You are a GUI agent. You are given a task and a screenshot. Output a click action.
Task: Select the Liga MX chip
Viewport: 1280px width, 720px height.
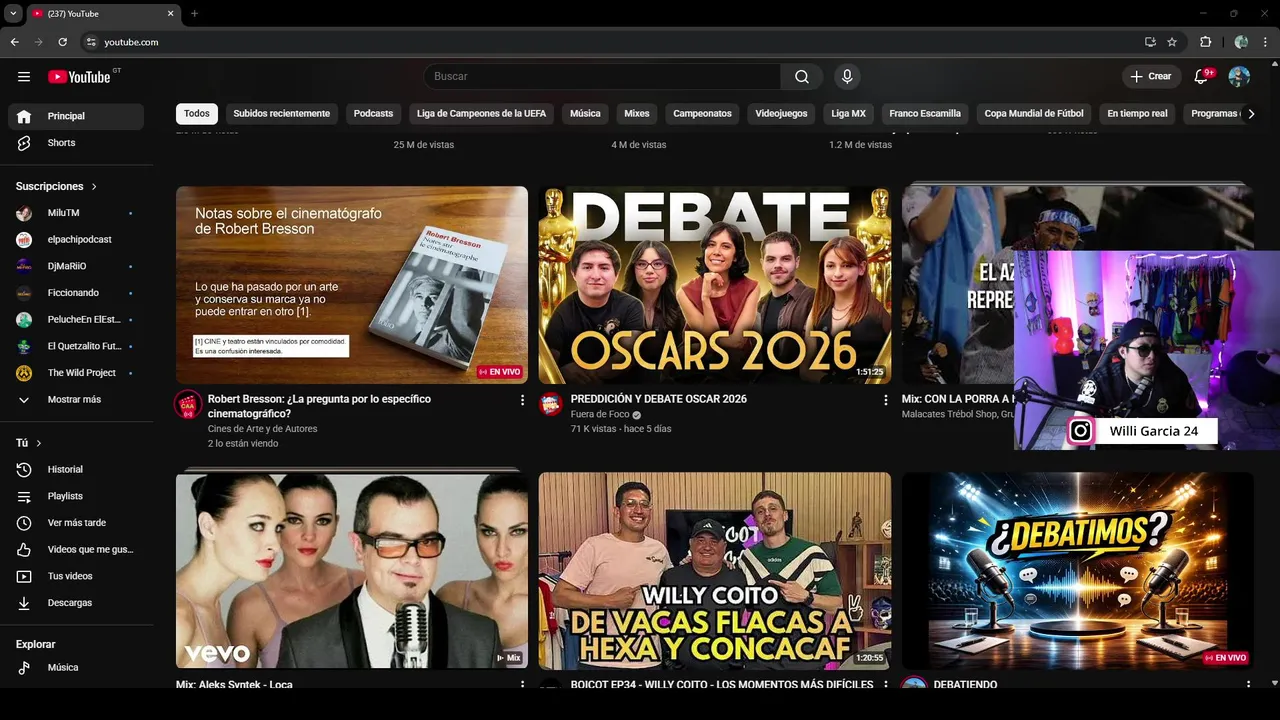[x=848, y=114]
